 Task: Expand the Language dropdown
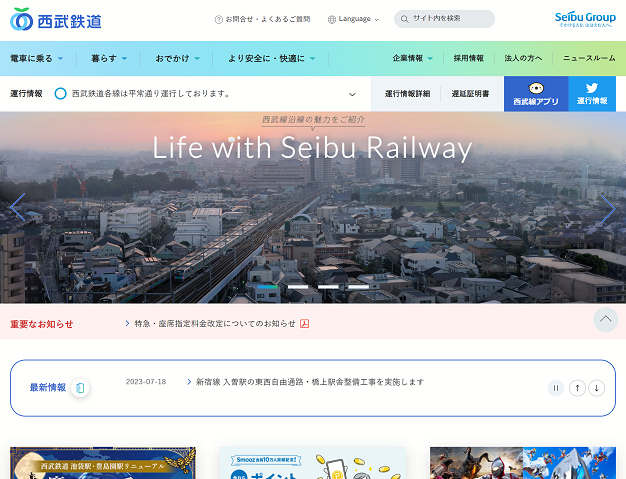pos(376,20)
